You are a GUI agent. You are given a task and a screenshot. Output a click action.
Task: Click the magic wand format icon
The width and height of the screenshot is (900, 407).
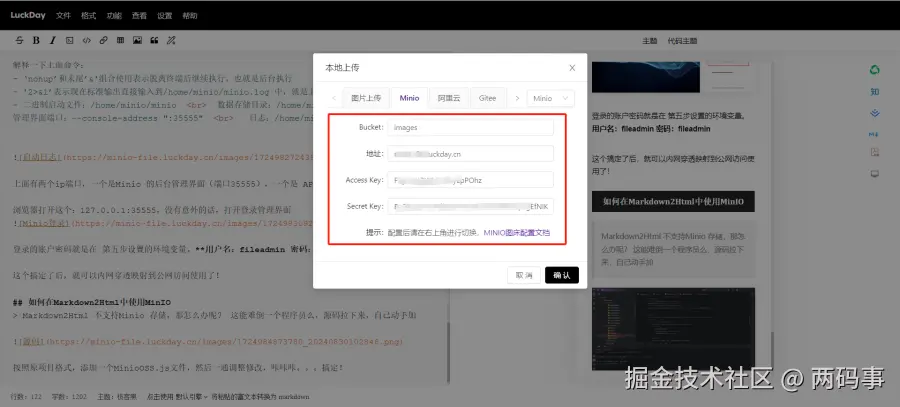[170, 41]
